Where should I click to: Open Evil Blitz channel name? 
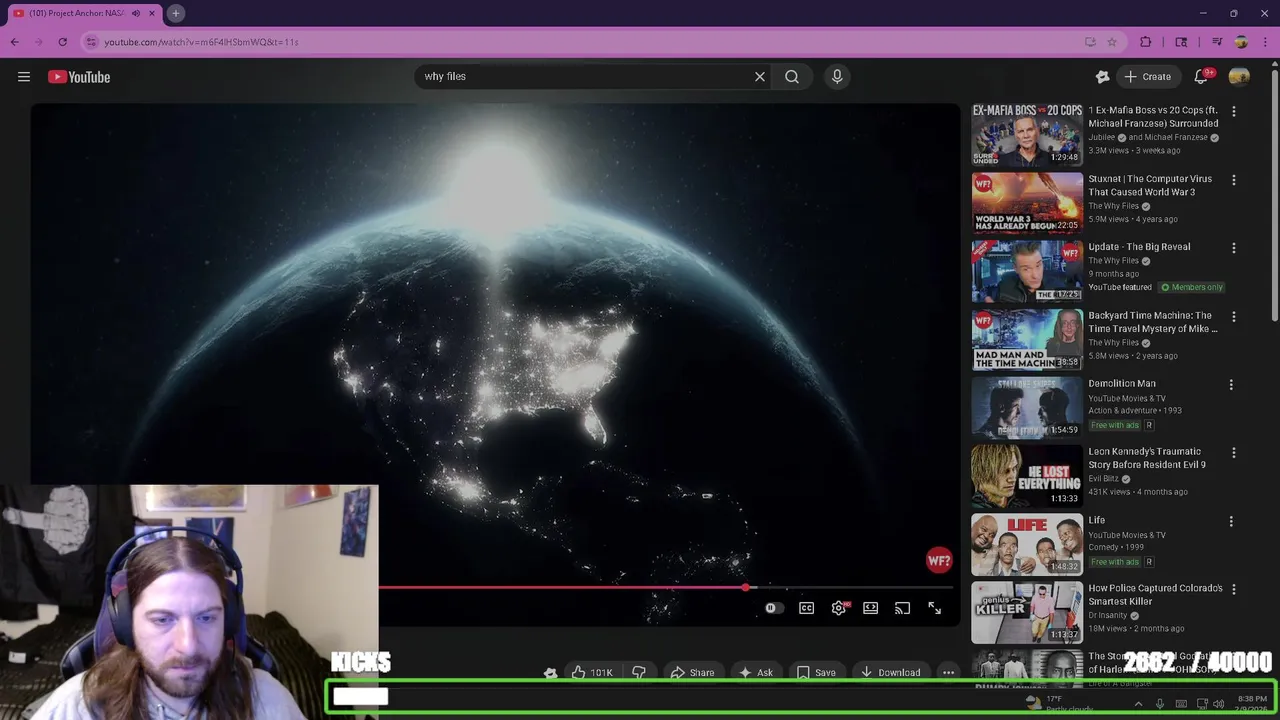(x=1103, y=479)
